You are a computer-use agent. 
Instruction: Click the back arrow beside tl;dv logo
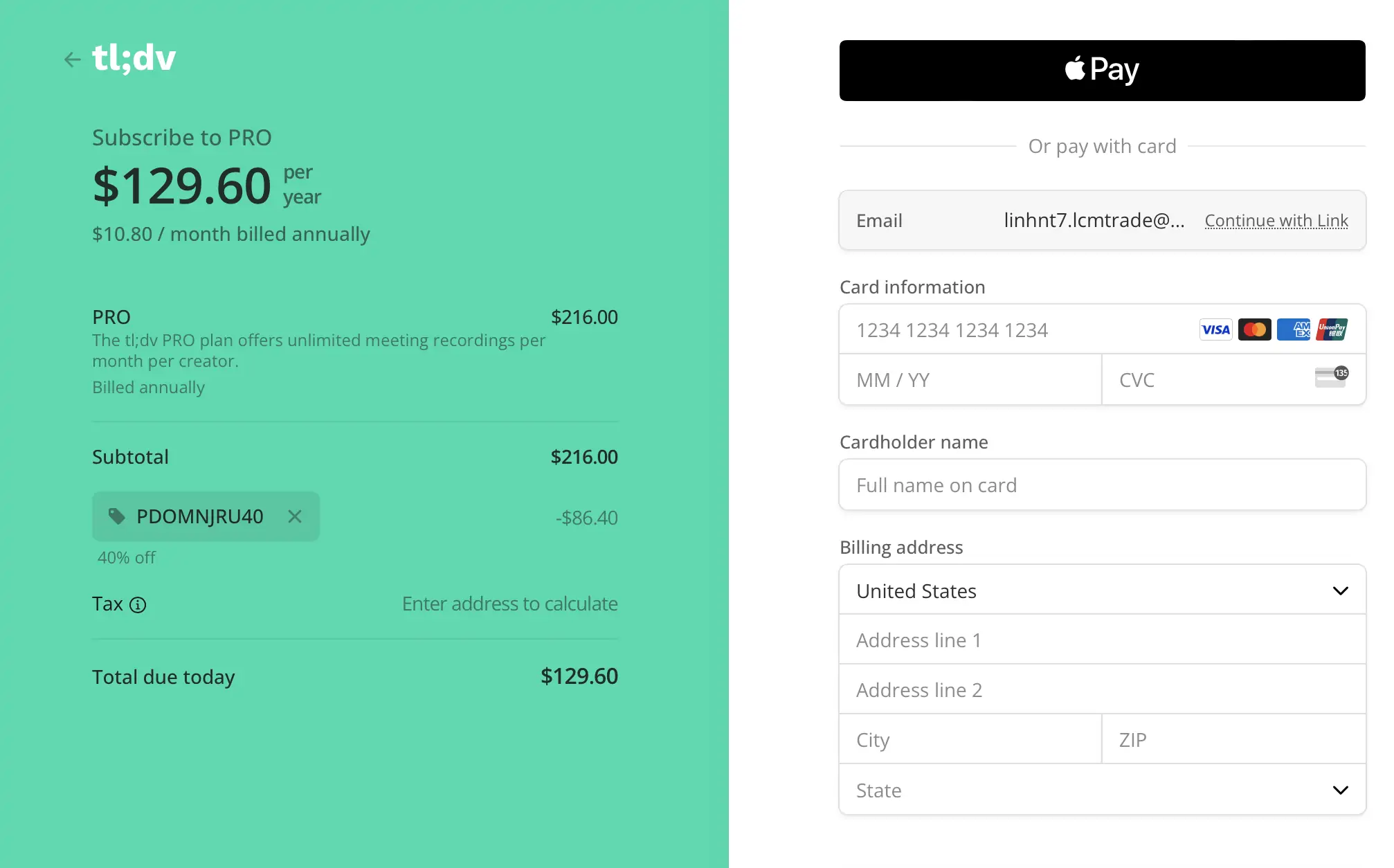[72, 60]
